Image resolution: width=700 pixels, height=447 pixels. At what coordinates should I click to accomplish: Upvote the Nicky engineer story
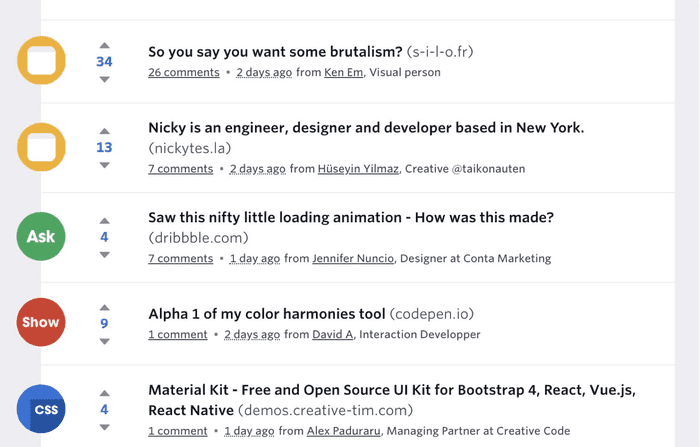coord(104,131)
